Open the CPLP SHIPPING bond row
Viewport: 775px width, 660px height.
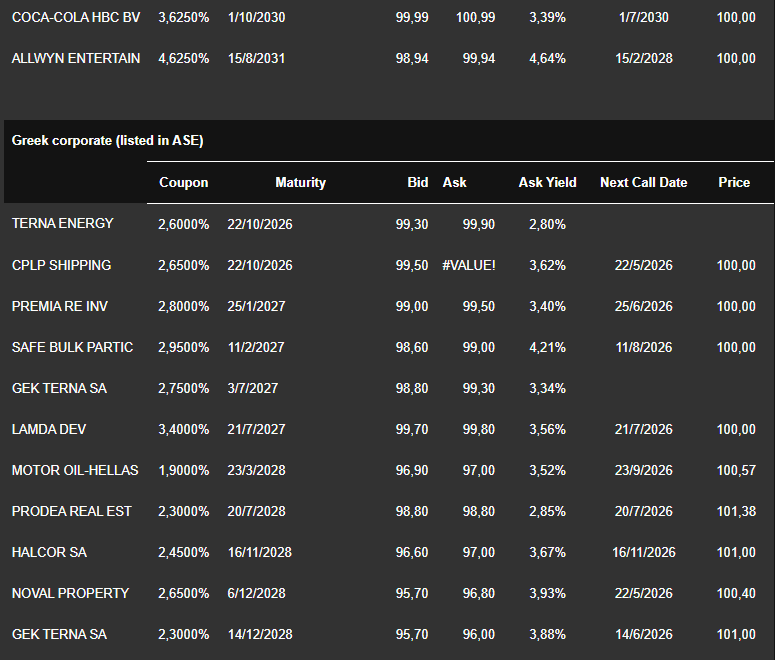pos(61,265)
